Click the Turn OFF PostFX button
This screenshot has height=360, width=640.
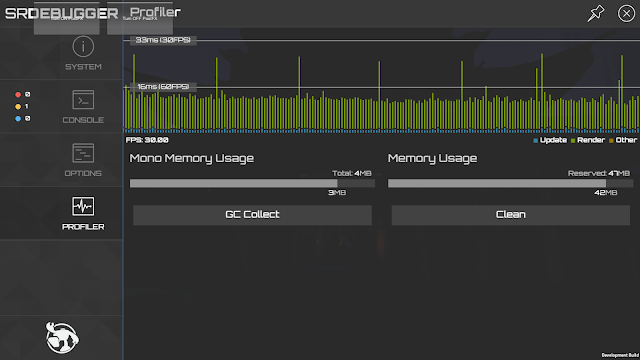point(140,18)
